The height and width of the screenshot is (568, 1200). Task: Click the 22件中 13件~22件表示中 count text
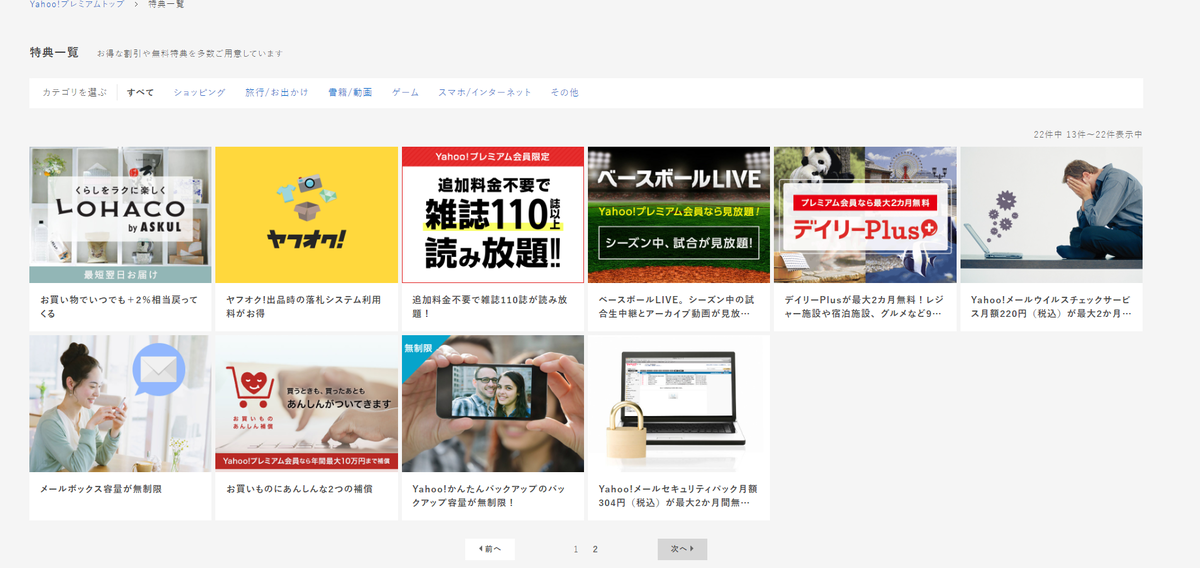point(1088,134)
